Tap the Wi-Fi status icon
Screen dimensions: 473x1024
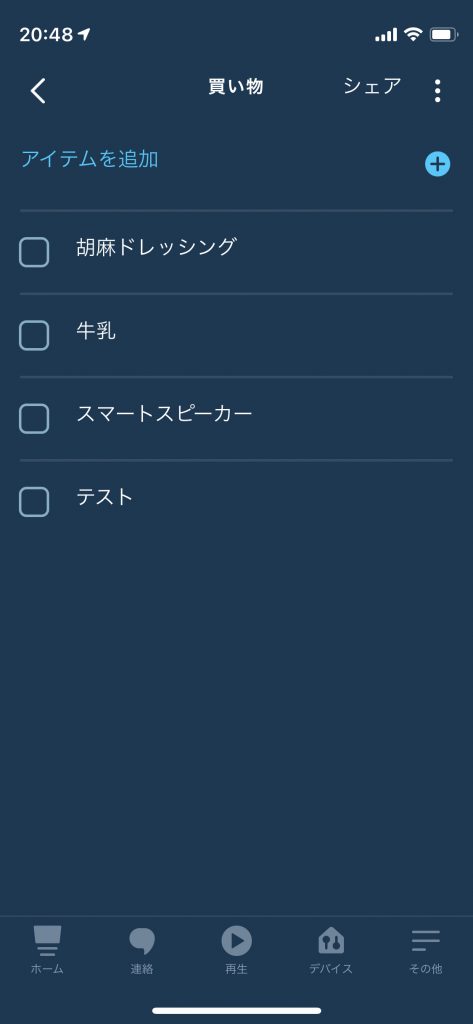[x=413, y=35]
